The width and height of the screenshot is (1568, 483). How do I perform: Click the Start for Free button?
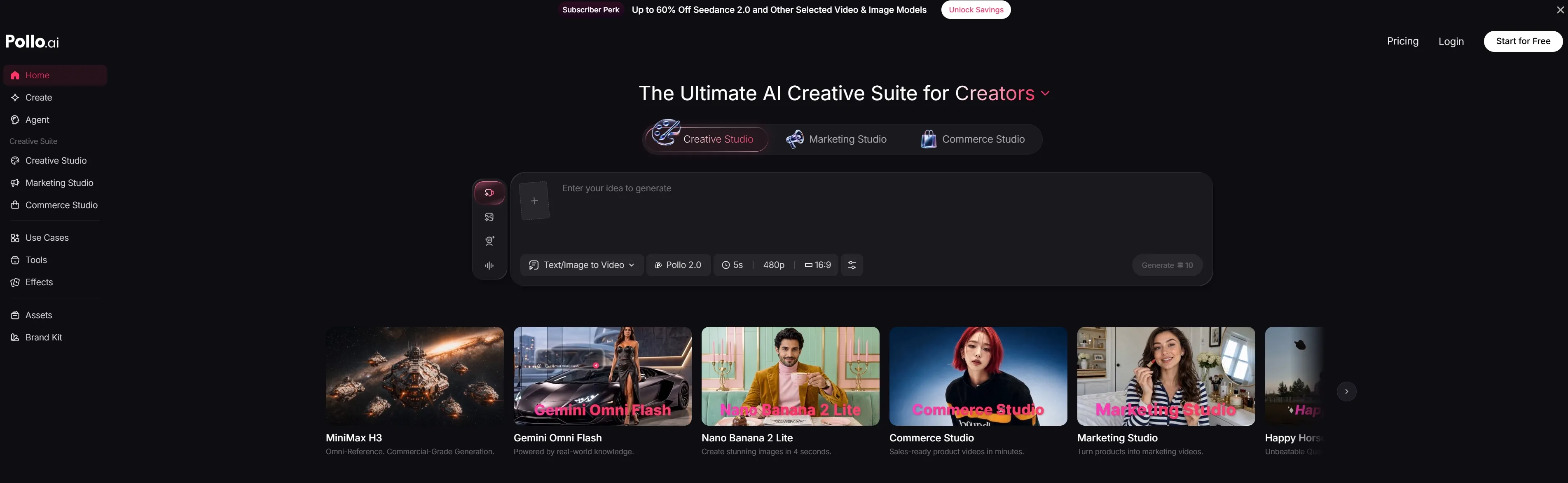[1523, 41]
